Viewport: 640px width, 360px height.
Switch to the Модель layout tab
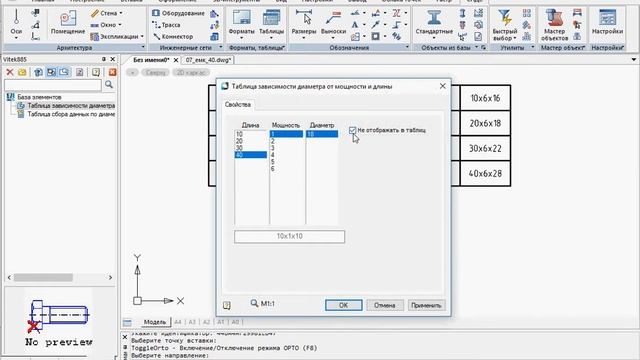(x=155, y=322)
